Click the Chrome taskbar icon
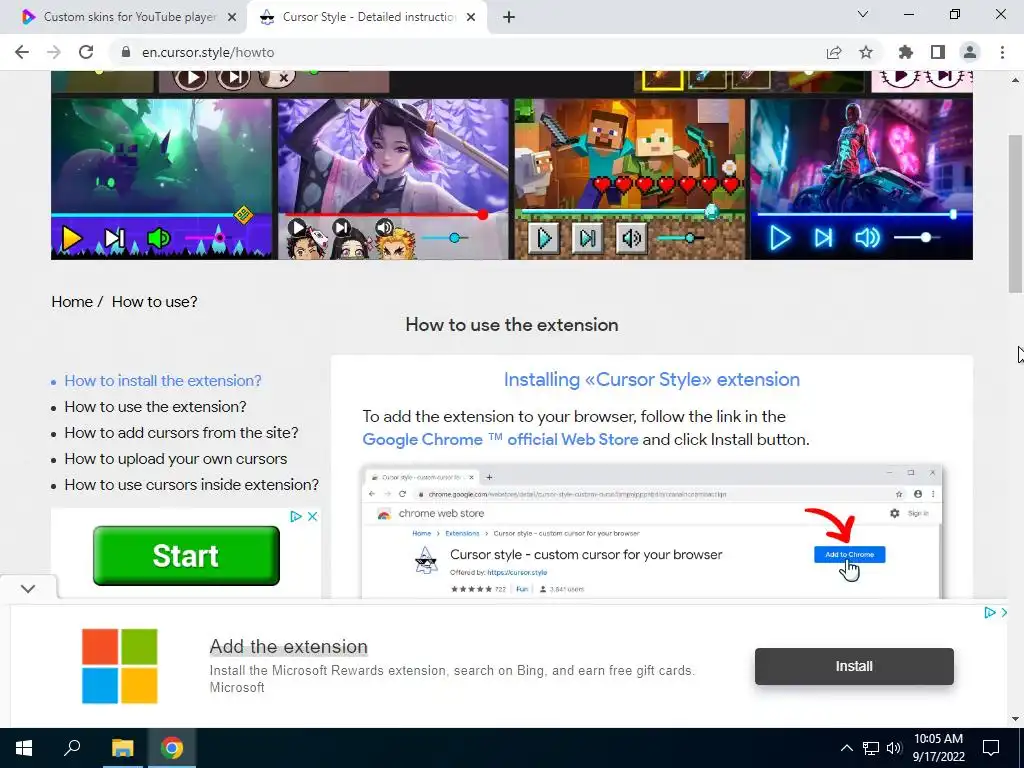 [x=172, y=748]
